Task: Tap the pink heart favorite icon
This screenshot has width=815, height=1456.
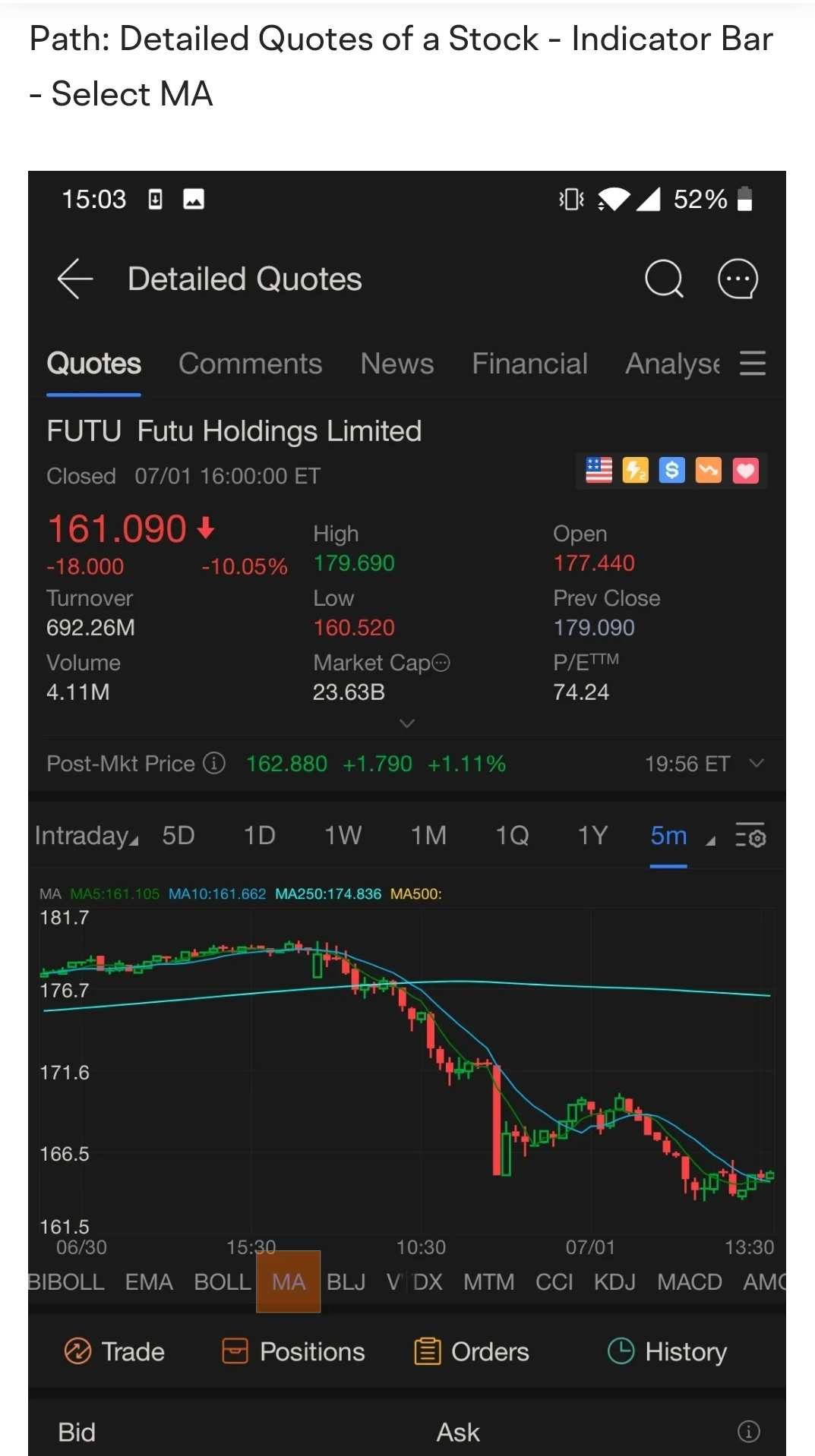Action: [745, 471]
